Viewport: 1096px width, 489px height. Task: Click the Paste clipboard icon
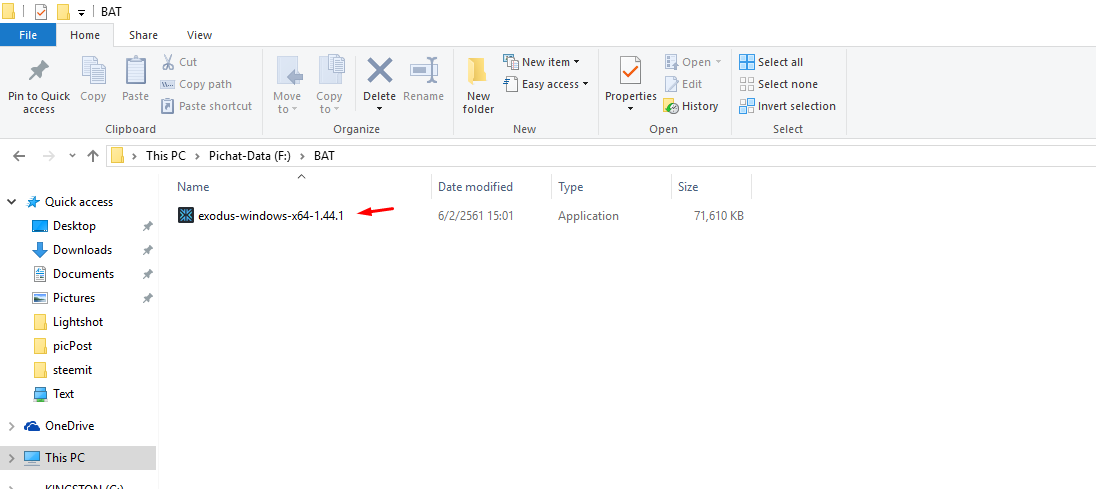click(136, 71)
